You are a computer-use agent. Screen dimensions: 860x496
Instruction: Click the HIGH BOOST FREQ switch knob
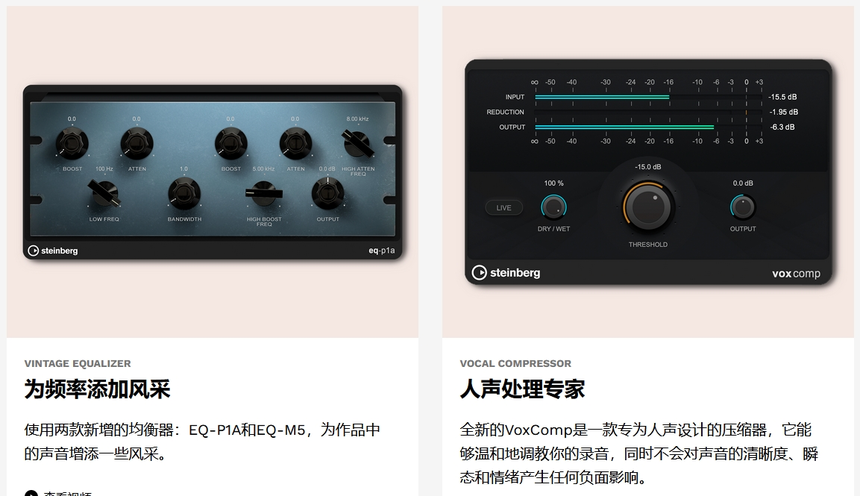[264, 194]
